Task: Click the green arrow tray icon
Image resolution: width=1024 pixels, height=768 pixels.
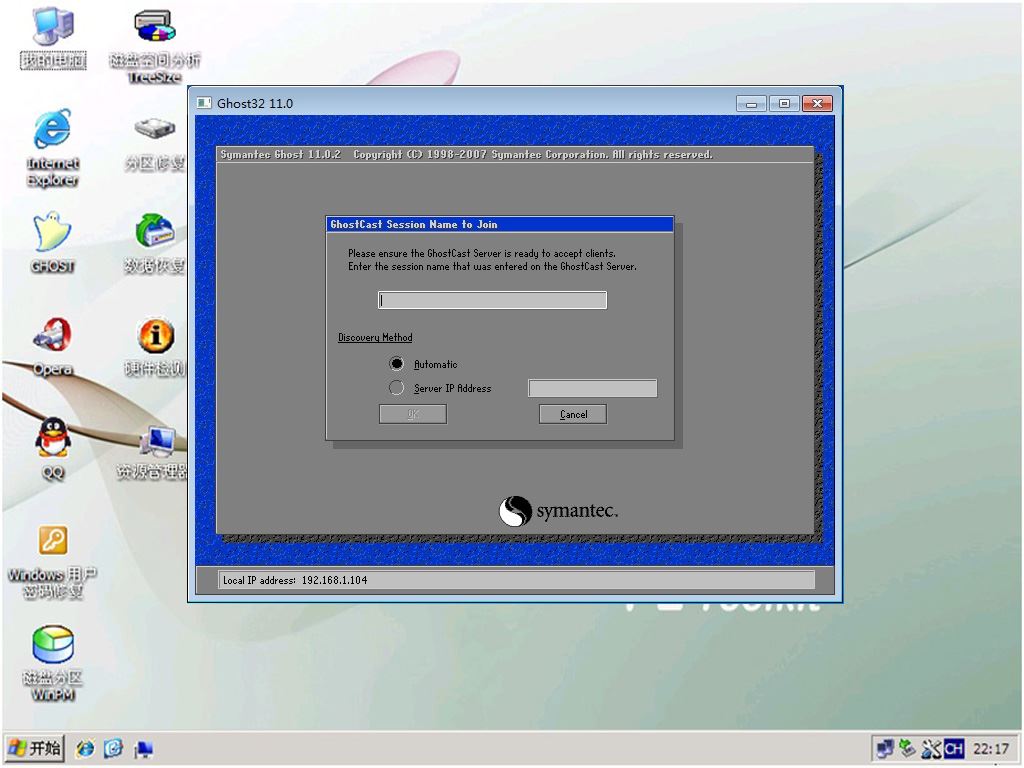Action: [907, 748]
